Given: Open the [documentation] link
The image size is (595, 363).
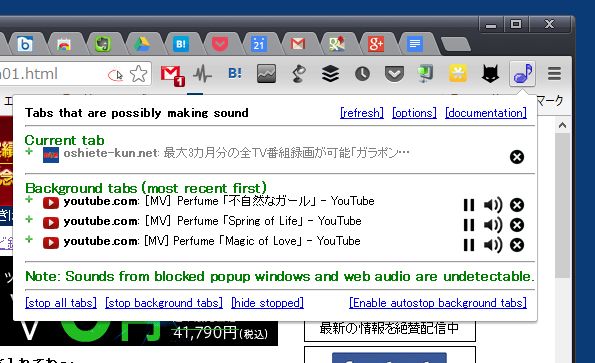Looking at the screenshot, I should pos(486,113).
